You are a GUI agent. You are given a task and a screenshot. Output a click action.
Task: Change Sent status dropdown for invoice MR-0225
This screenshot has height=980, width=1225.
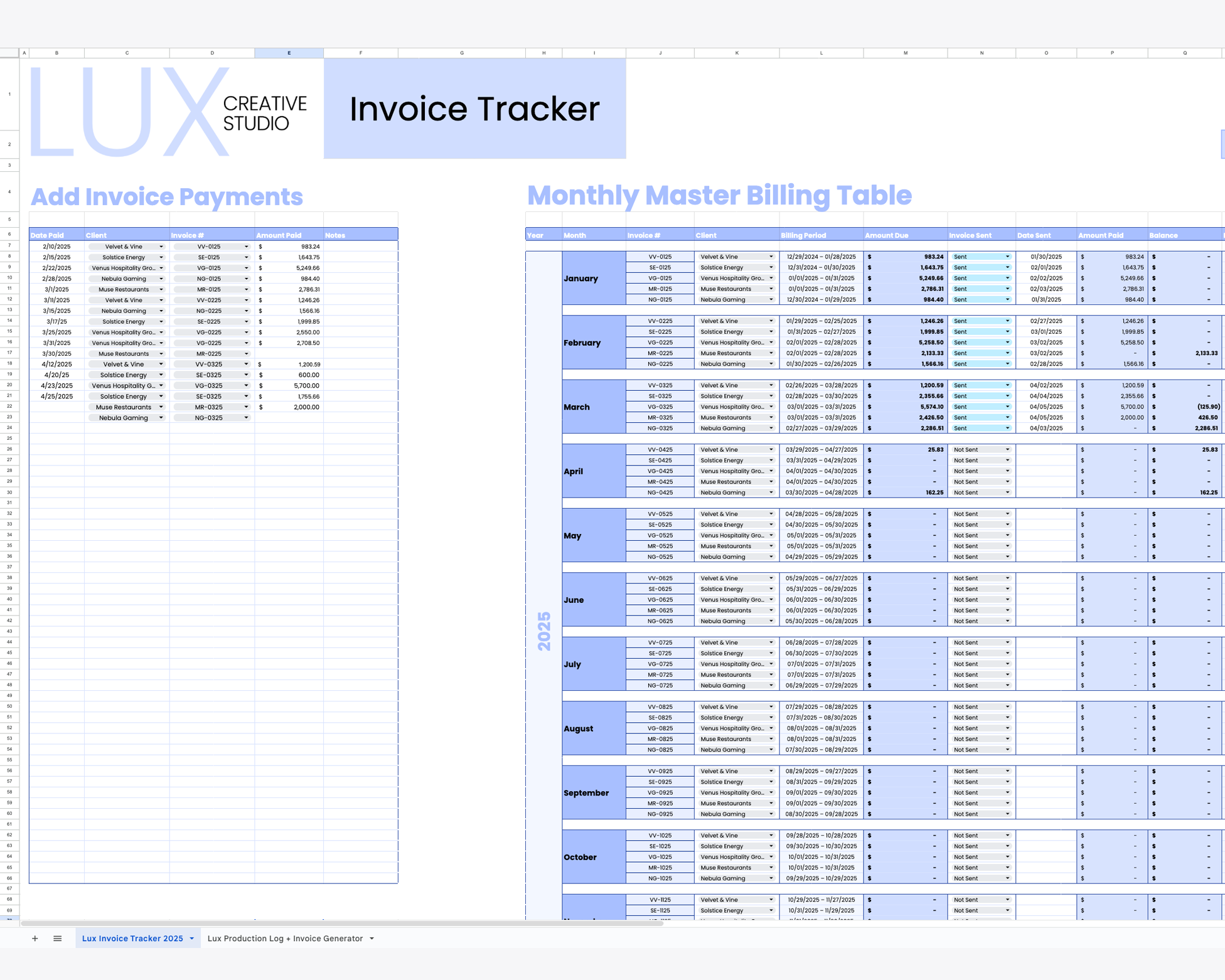coord(1007,353)
